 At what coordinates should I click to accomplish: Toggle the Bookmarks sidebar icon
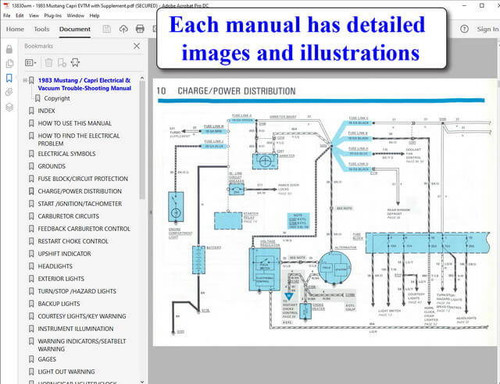[9, 78]
